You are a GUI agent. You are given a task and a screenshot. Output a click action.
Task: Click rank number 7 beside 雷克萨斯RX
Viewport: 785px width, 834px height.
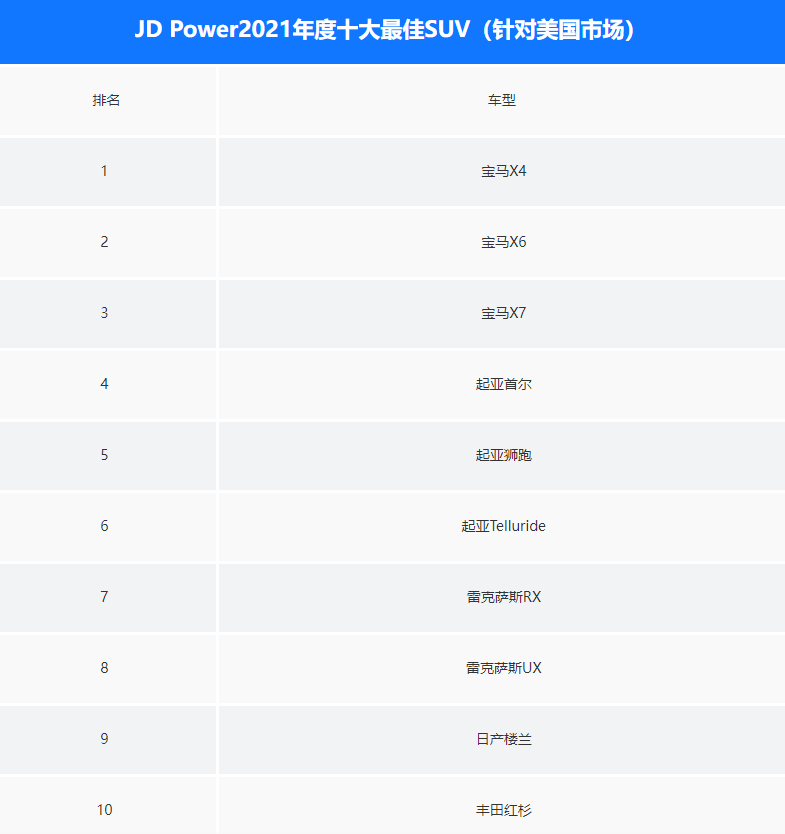(x=104, y=597)
